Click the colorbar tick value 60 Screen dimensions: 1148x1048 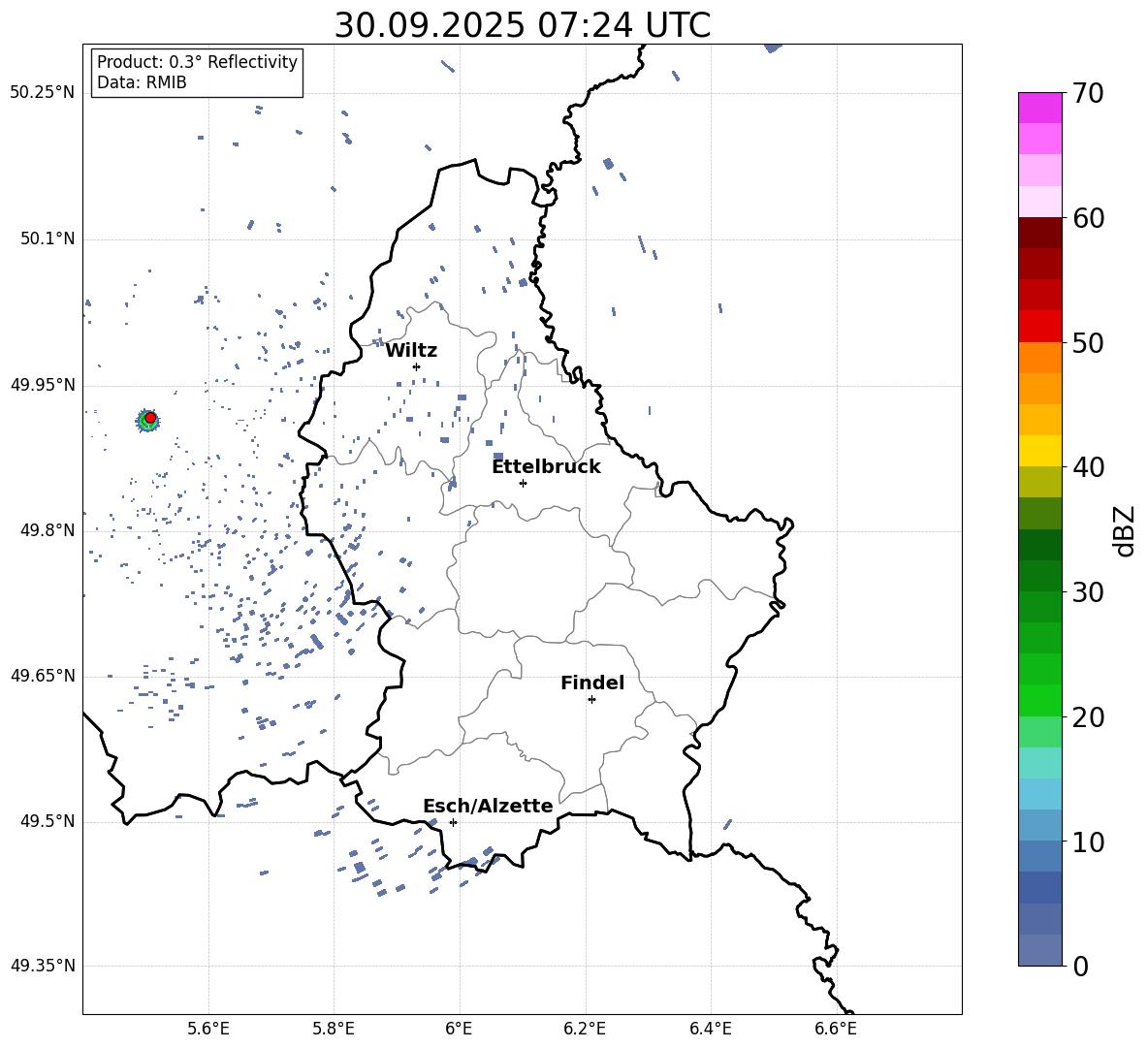pyautogui.click(x=1088, y=218)
